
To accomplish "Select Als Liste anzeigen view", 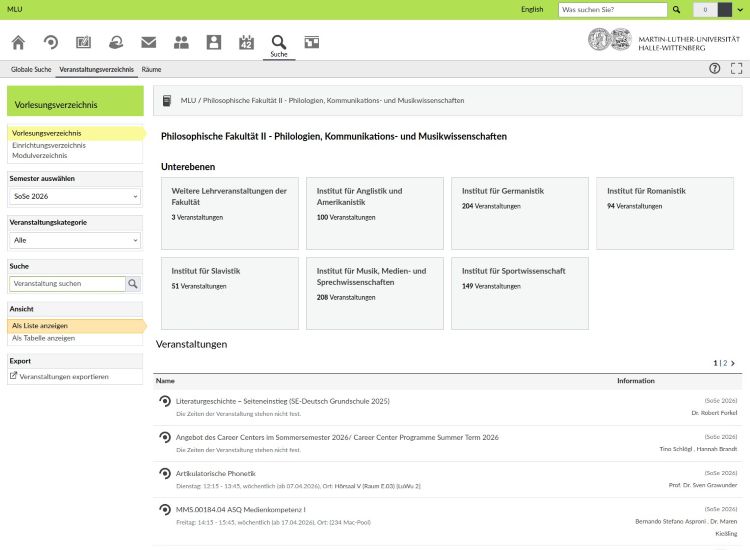I will coord(40,326).
